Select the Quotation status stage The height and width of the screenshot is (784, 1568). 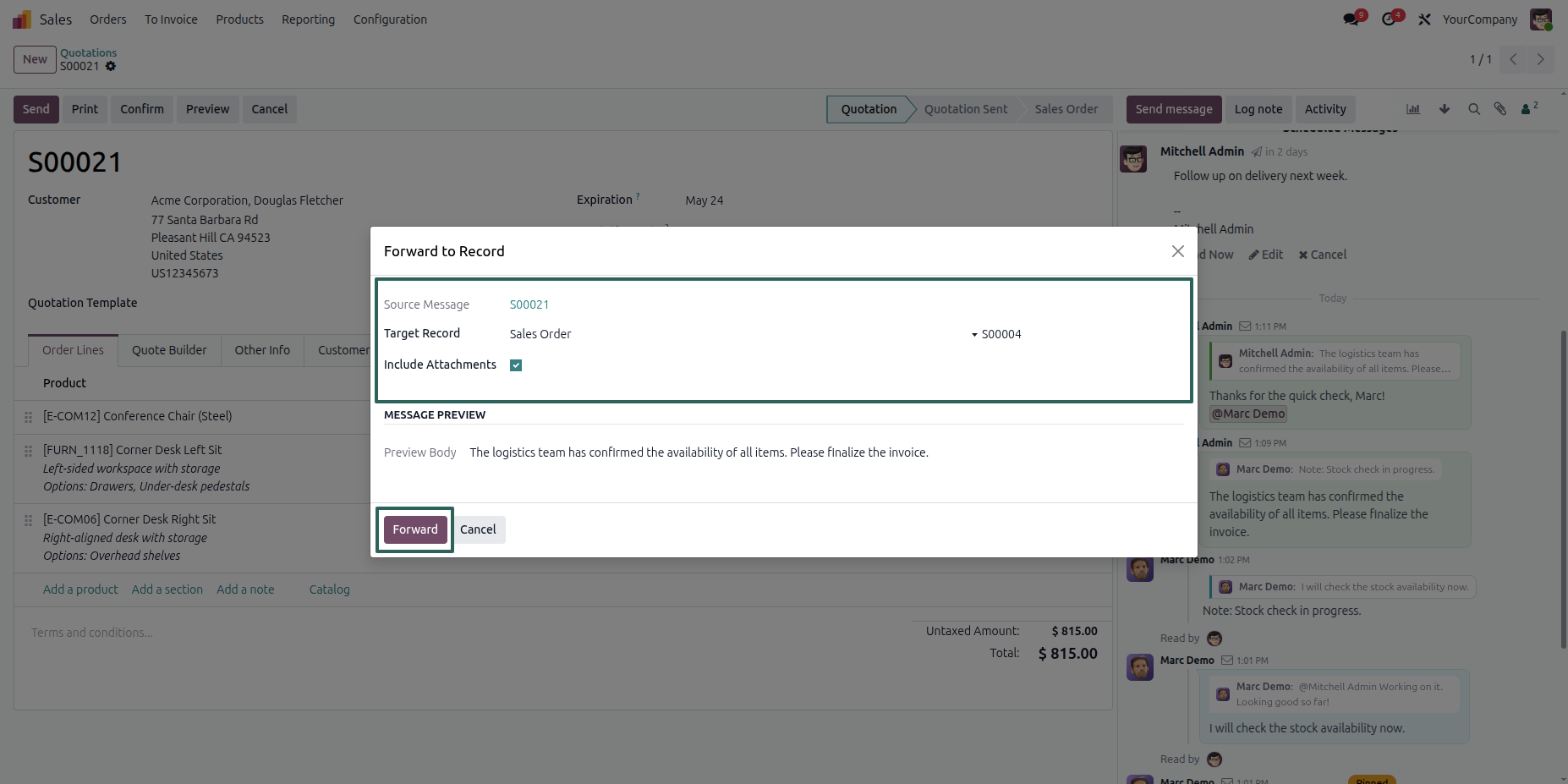(869, 109)
